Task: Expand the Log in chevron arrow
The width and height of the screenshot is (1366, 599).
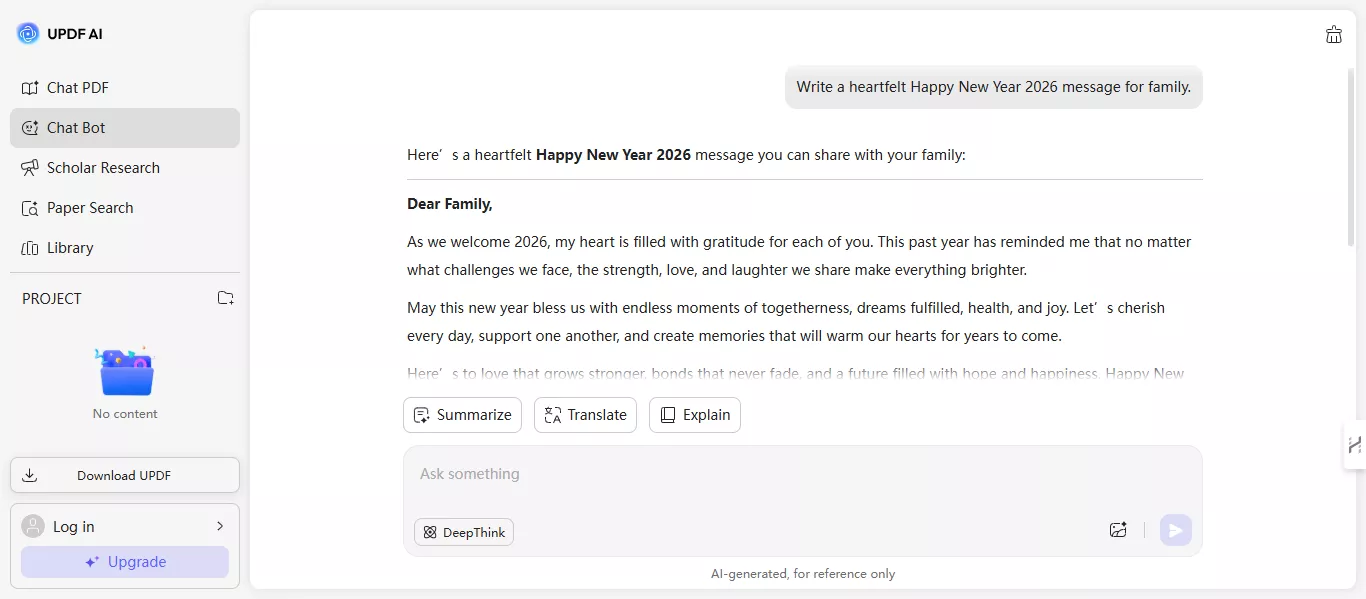Action: (220, 526)
